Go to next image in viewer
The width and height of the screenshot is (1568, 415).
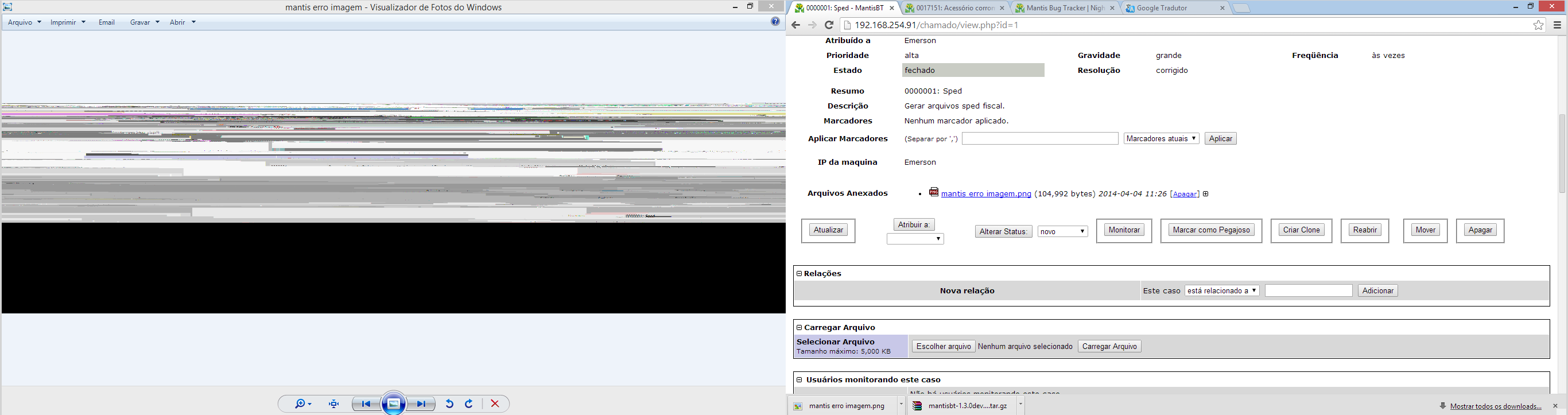[x=421, y=404]
